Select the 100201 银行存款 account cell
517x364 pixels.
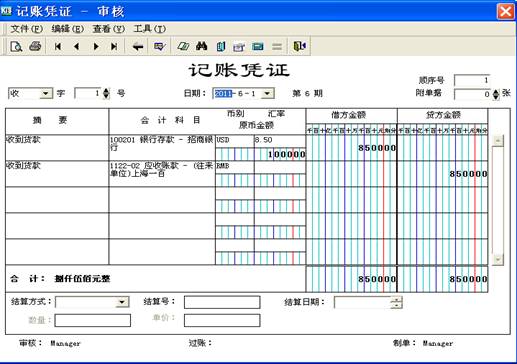162,148
